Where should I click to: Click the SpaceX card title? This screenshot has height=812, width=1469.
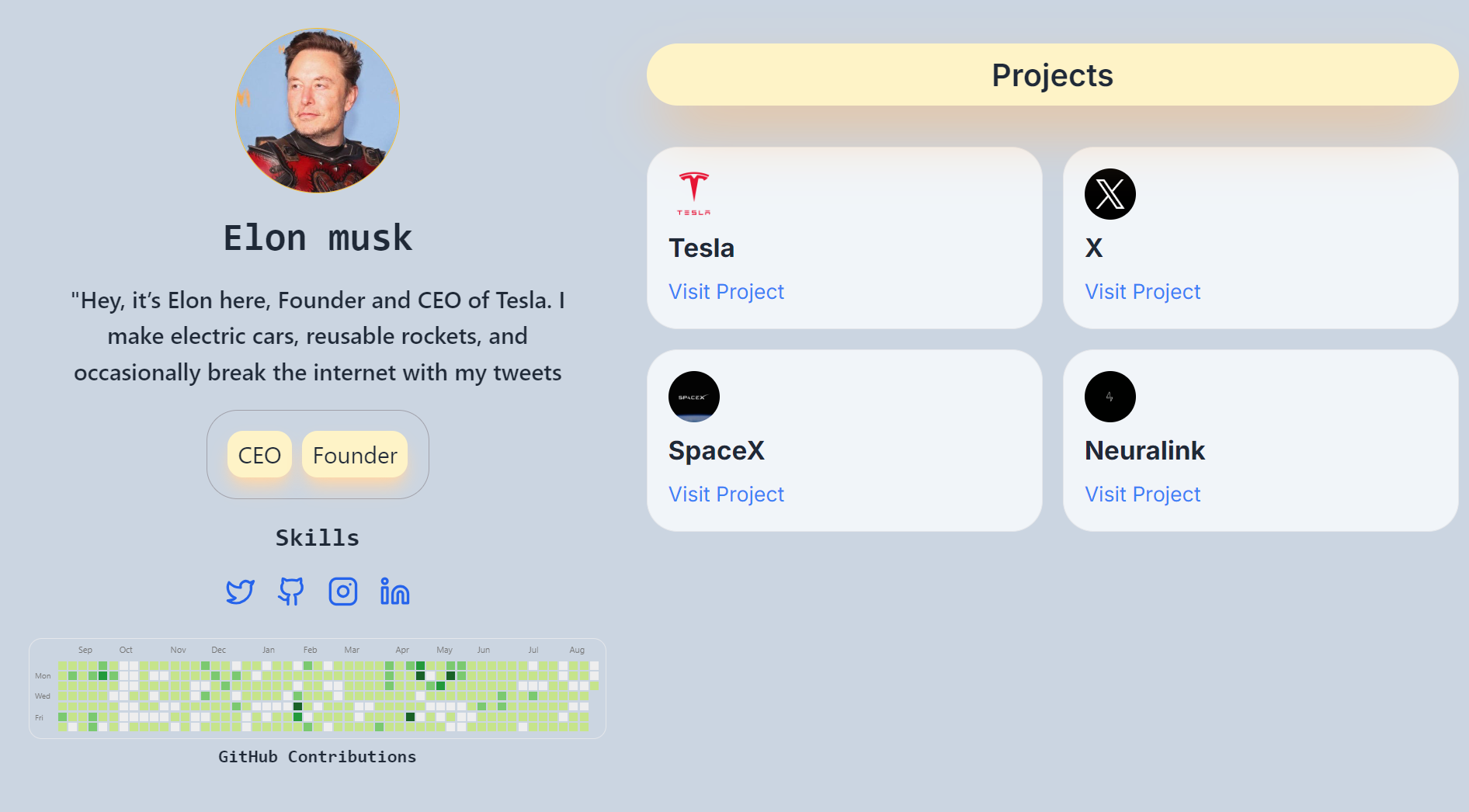pos(717,451)
